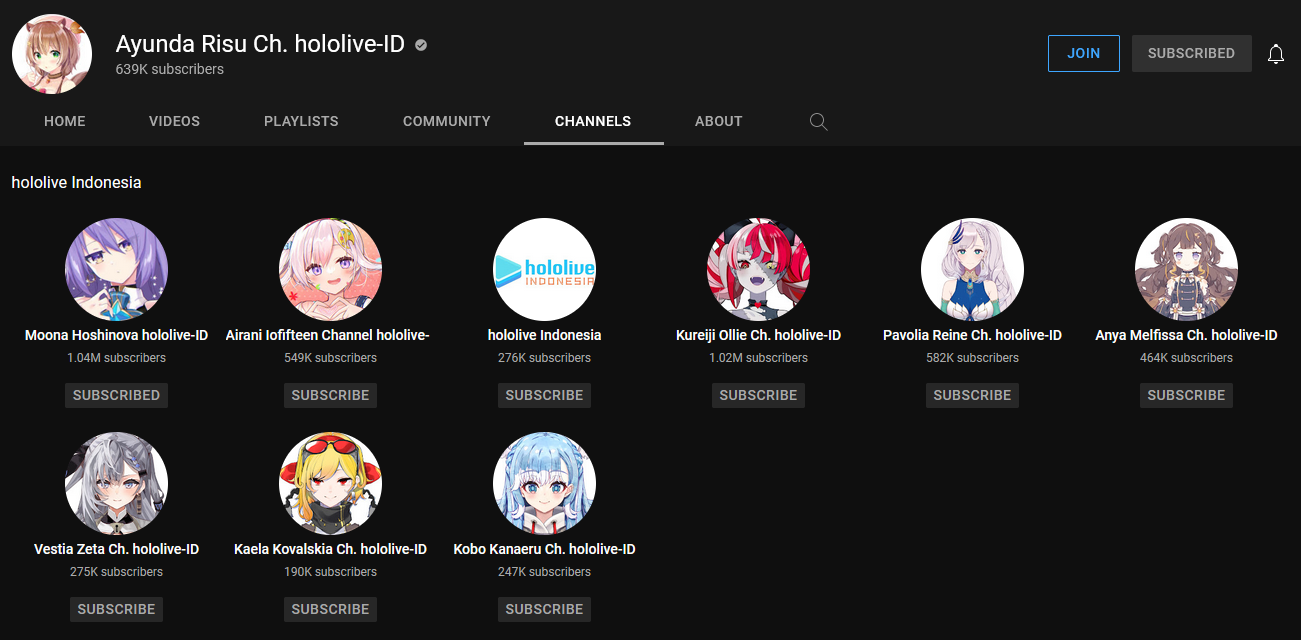Click the 1.02M subscribers count
Image resolution: width=1301 pixels, height=640 pixels.
click(758, 358)
